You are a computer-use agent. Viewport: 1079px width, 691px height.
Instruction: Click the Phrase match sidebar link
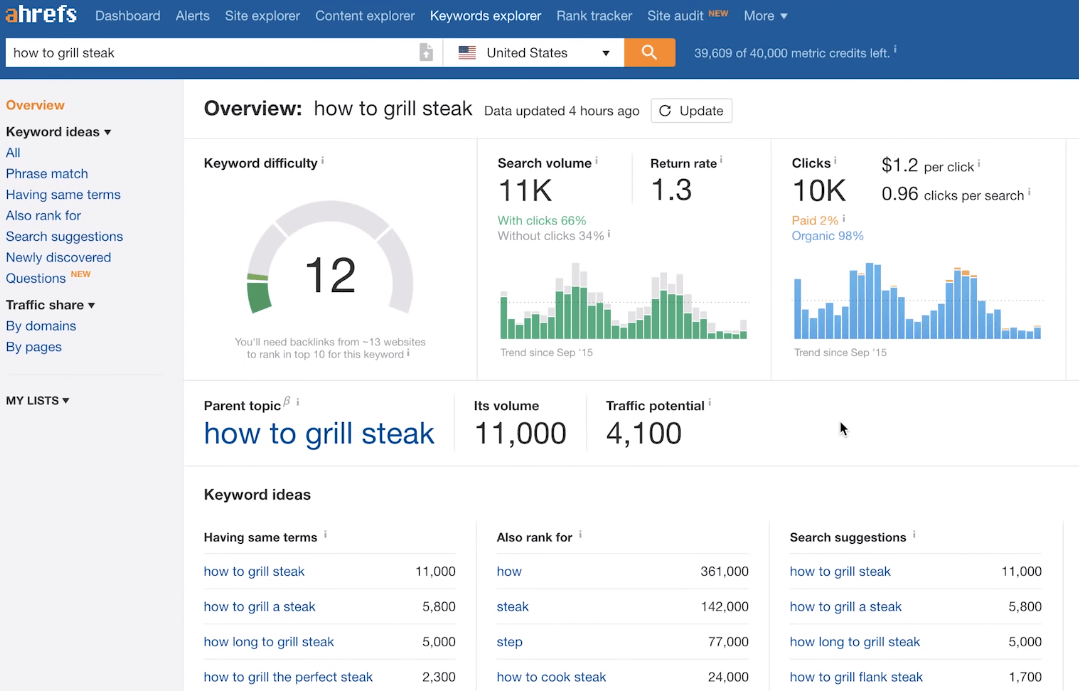47,174
